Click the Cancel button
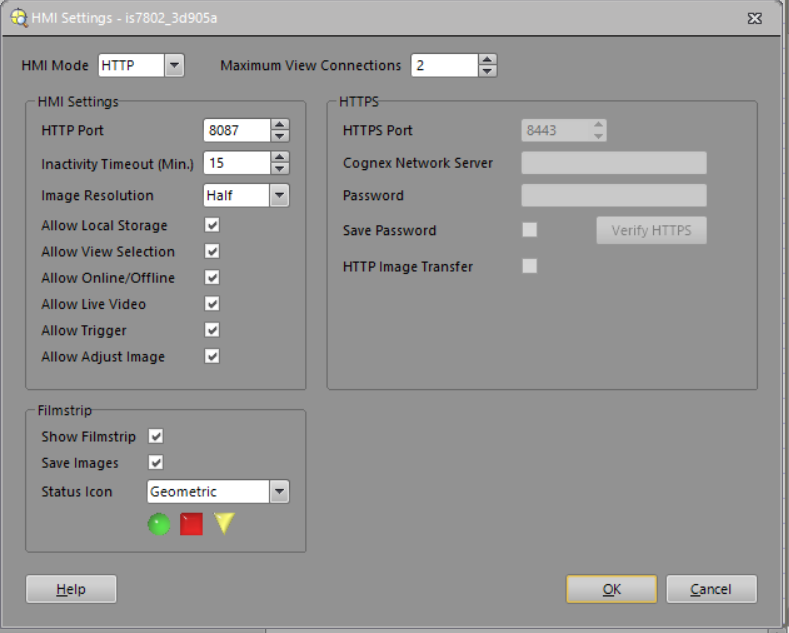This screenshot has height=633, width=789. tap(711, 589)
